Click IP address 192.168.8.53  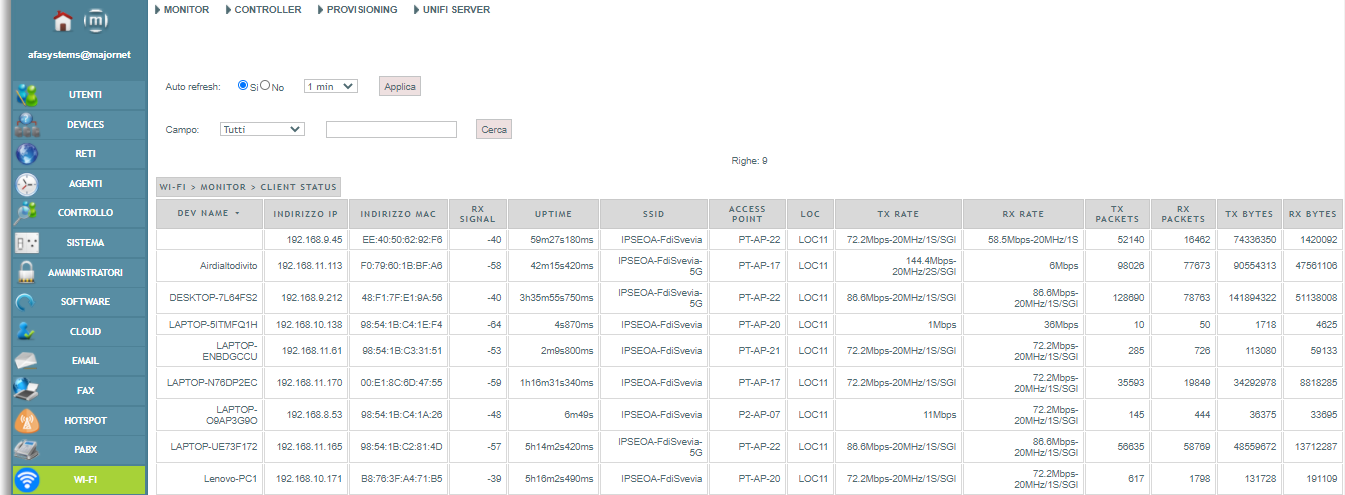click(314, 415)
